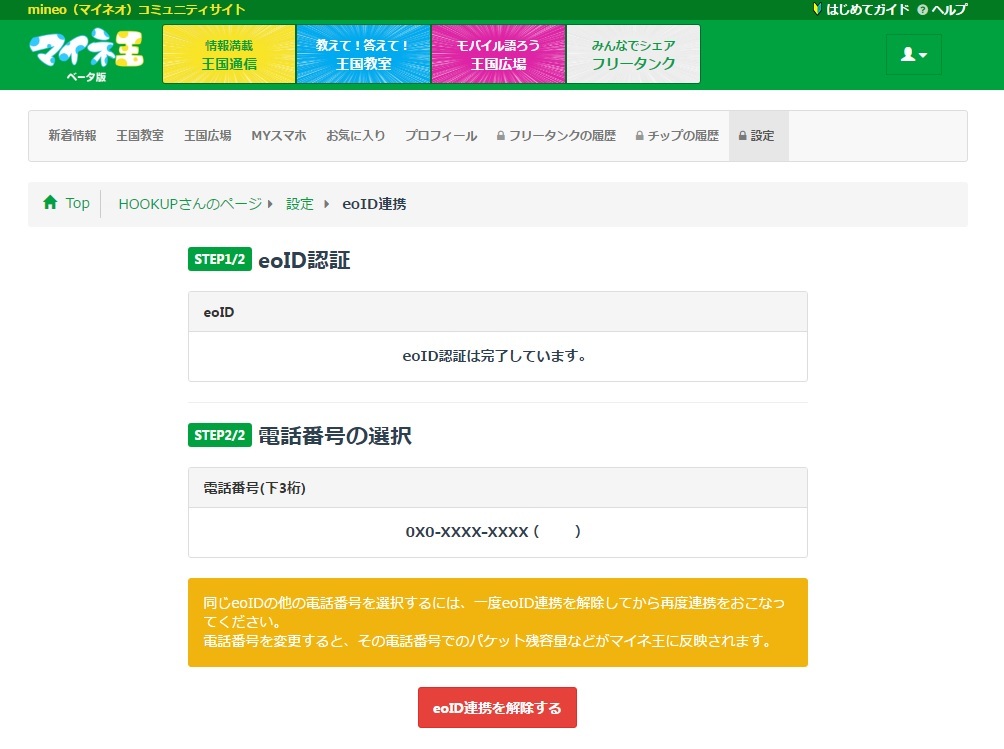This screenshot has width=1004, height=749.
Task: Select the 設定 tab with lock icon
Action: click(758, 136)
